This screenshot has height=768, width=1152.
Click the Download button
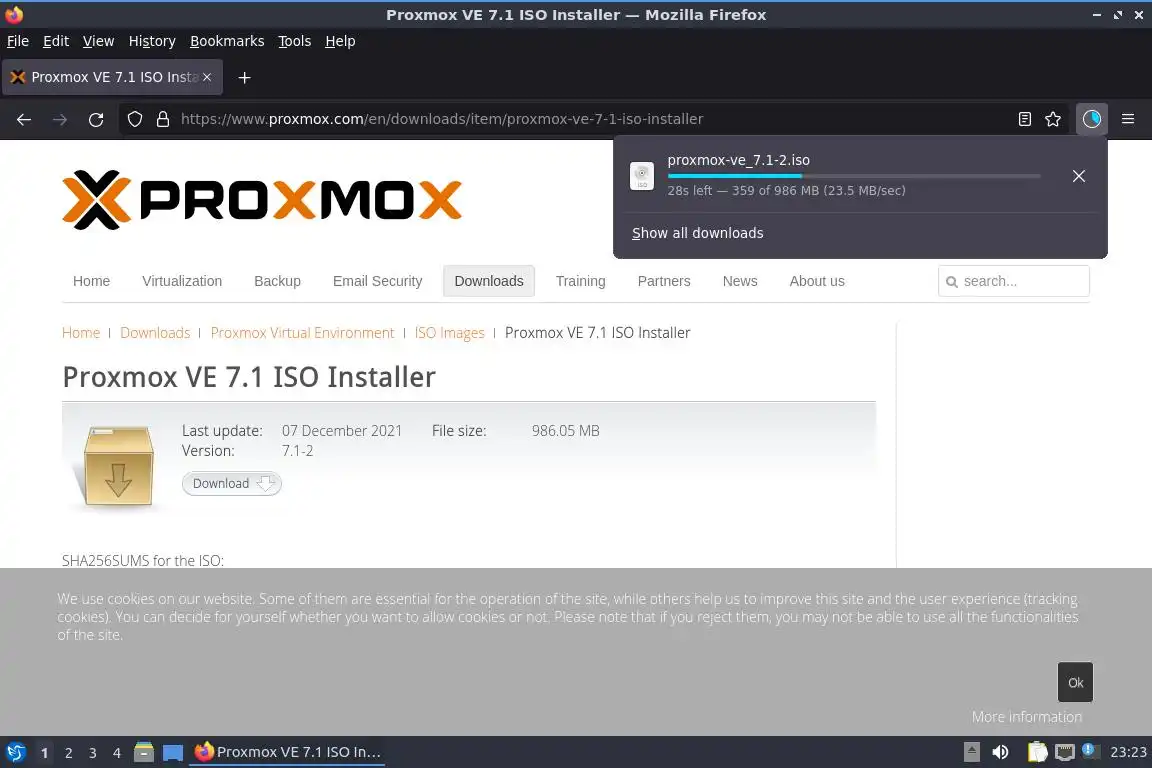[231, 484]
